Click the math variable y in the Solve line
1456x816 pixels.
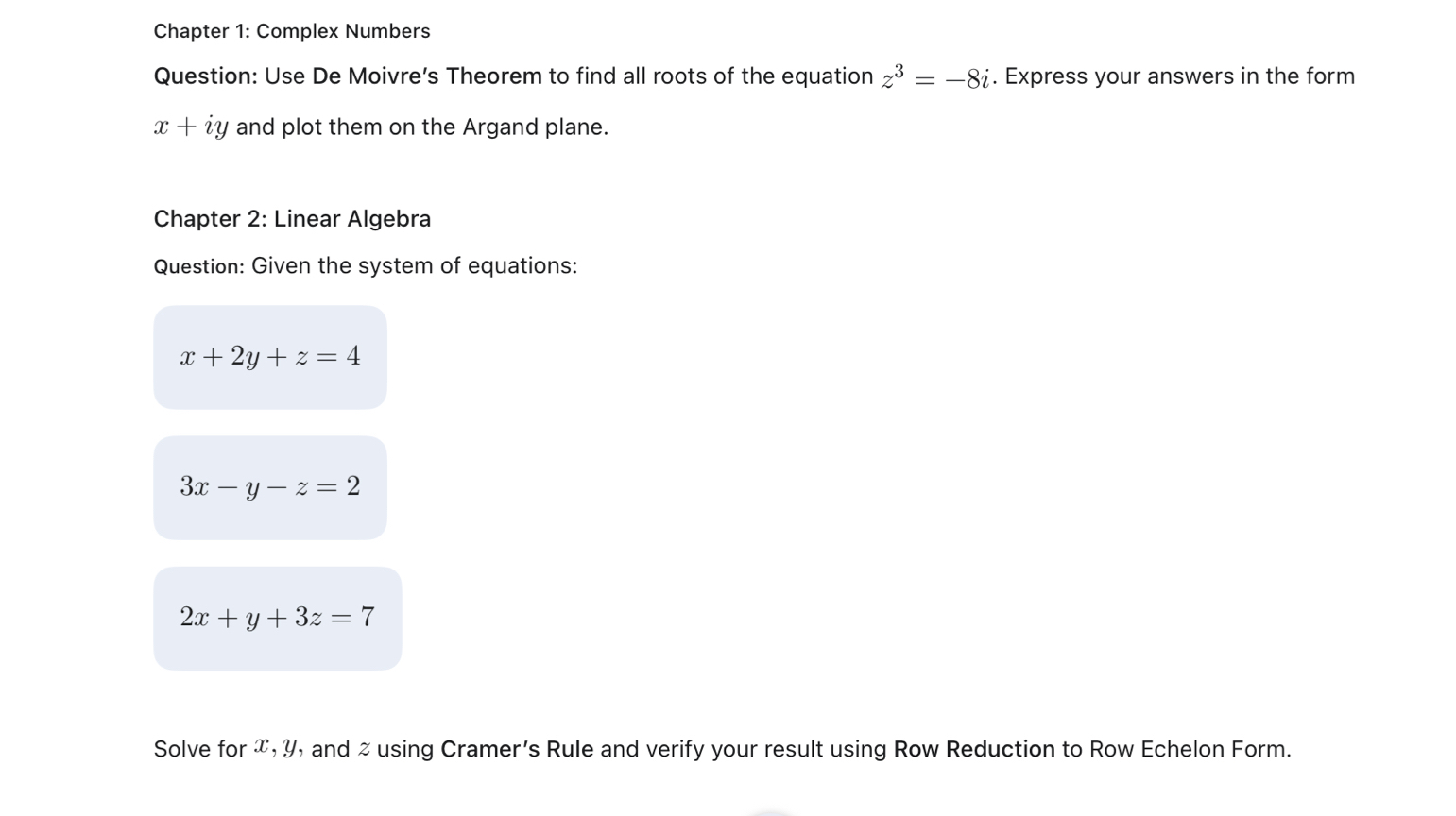tap(289, 749)
